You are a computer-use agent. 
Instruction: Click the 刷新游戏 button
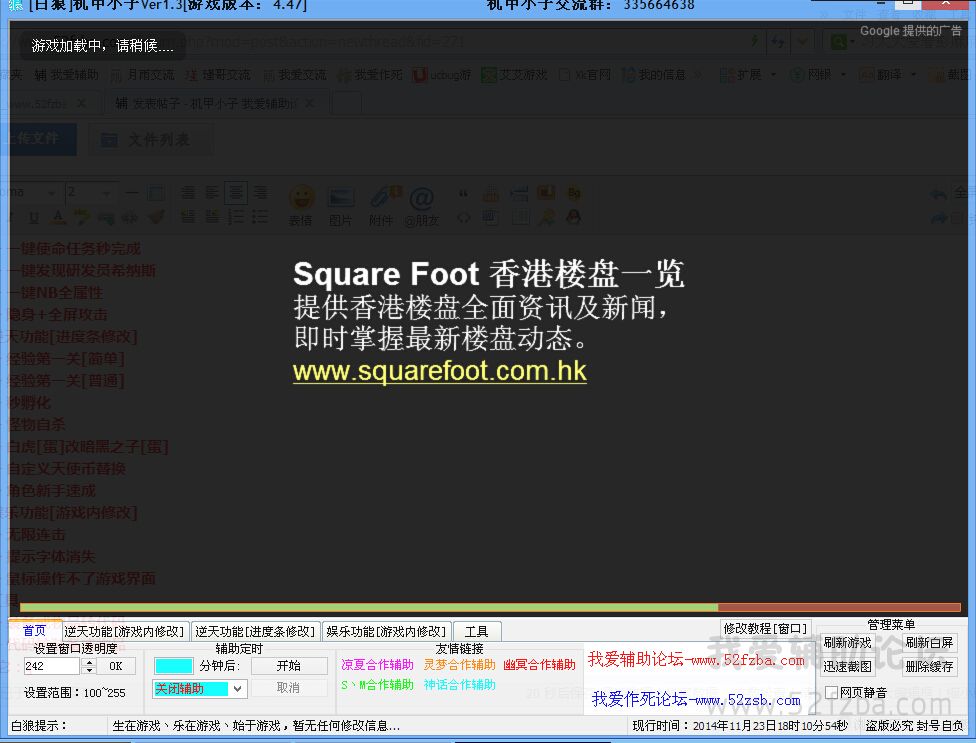click(848, 643)
